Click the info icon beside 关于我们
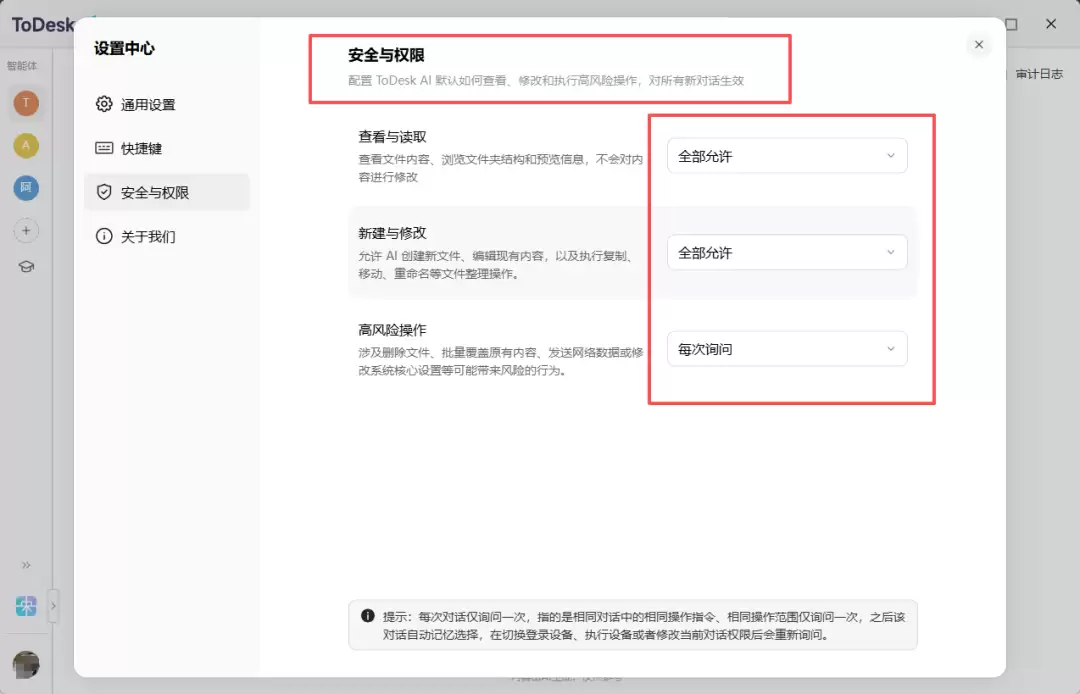The image size is (1080, 694). (104, 236)
